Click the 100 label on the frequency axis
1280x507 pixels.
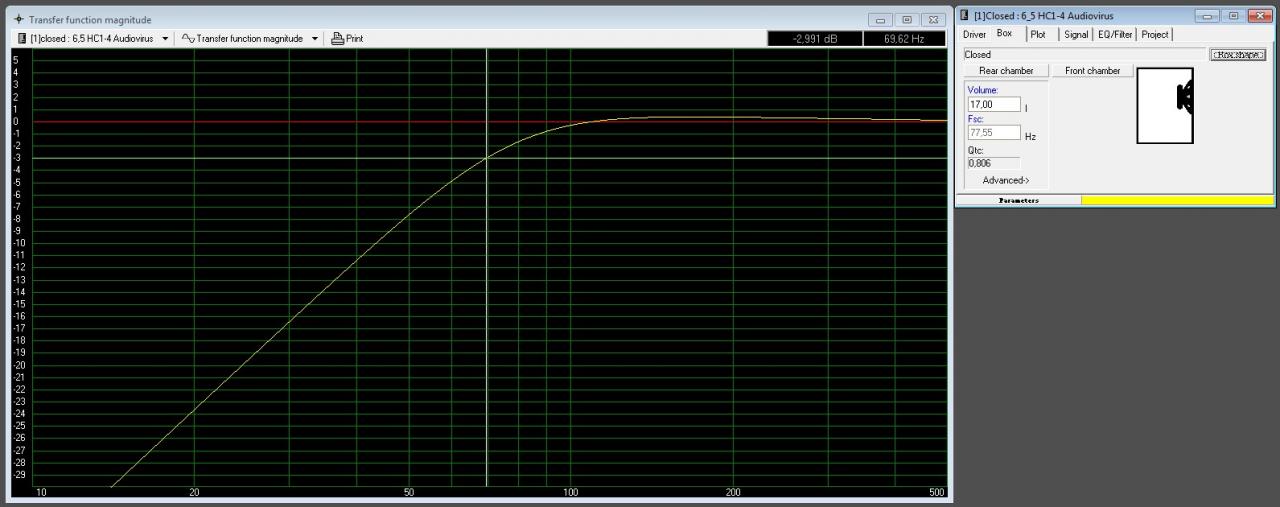point(570,493)
